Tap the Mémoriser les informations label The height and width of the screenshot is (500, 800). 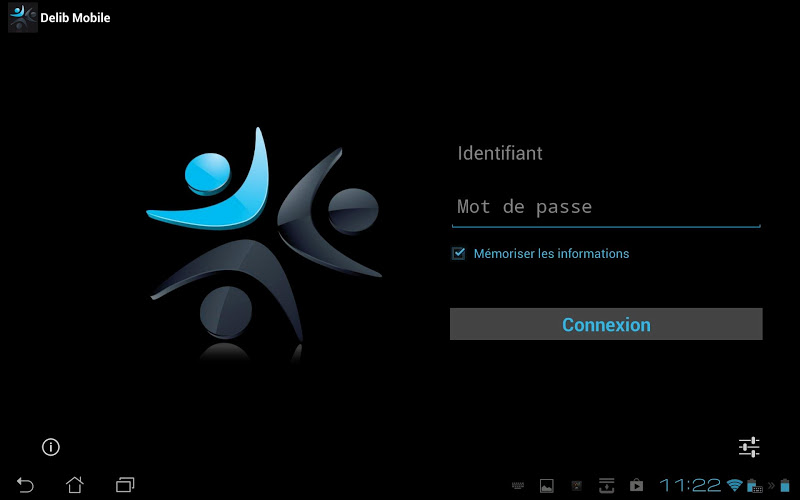point(551,254)
